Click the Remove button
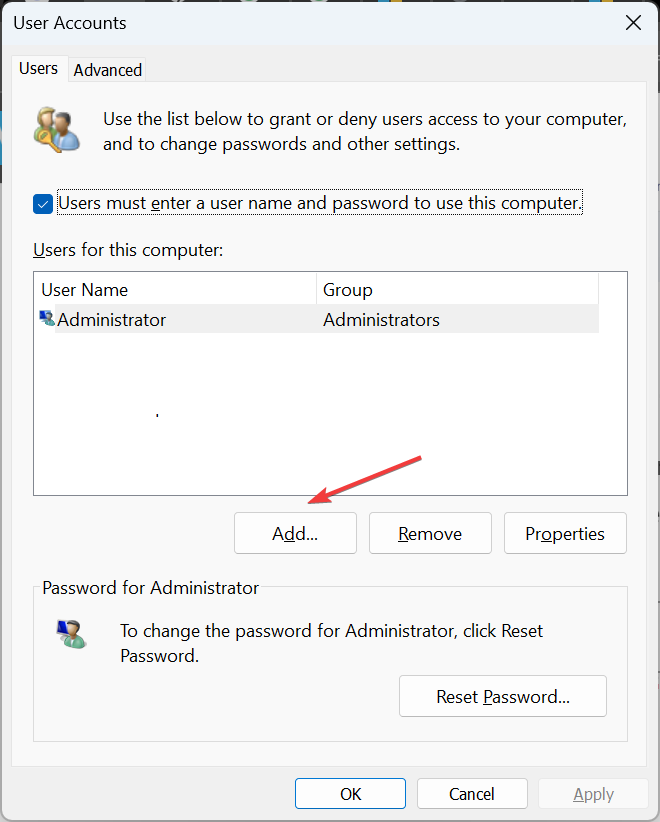Viewport: 660px width, 822px height. pyautogui.click(x=430, y=534)
